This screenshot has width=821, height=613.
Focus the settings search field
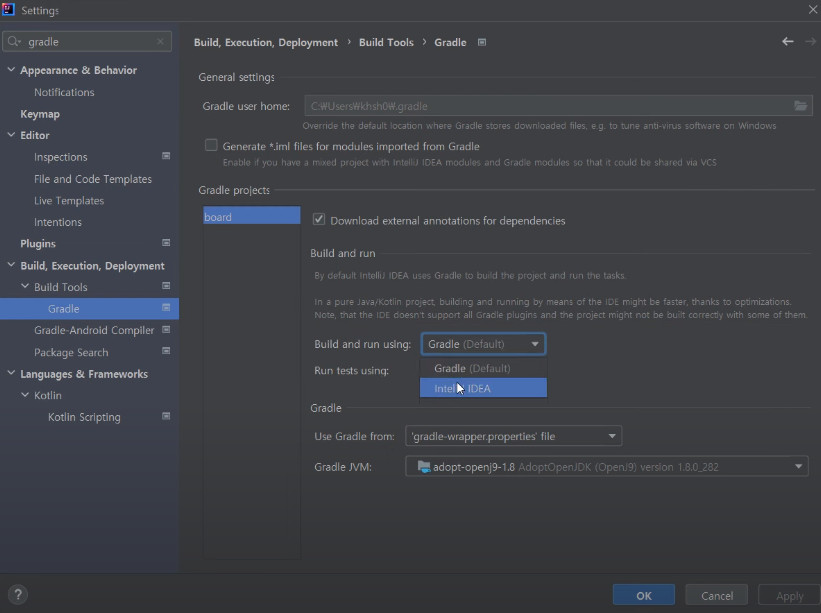click(87, 41)
